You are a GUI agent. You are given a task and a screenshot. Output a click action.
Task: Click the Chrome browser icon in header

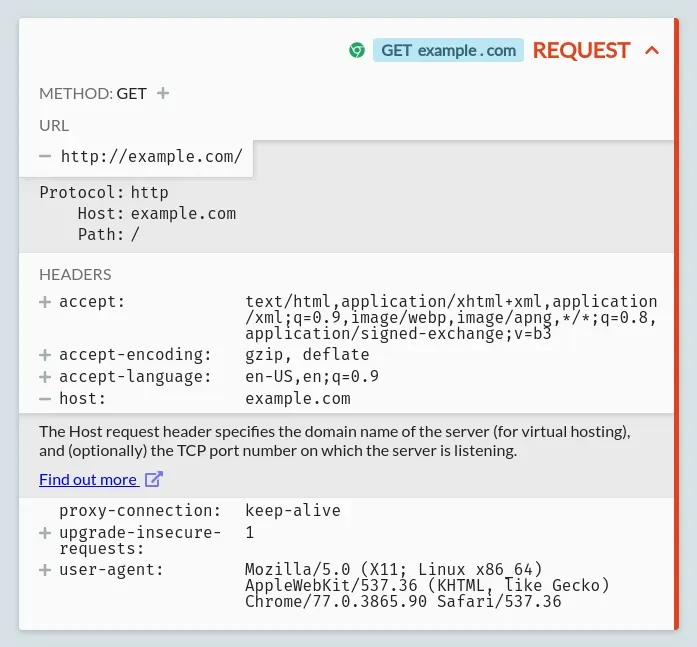click(x=357, y=50)
